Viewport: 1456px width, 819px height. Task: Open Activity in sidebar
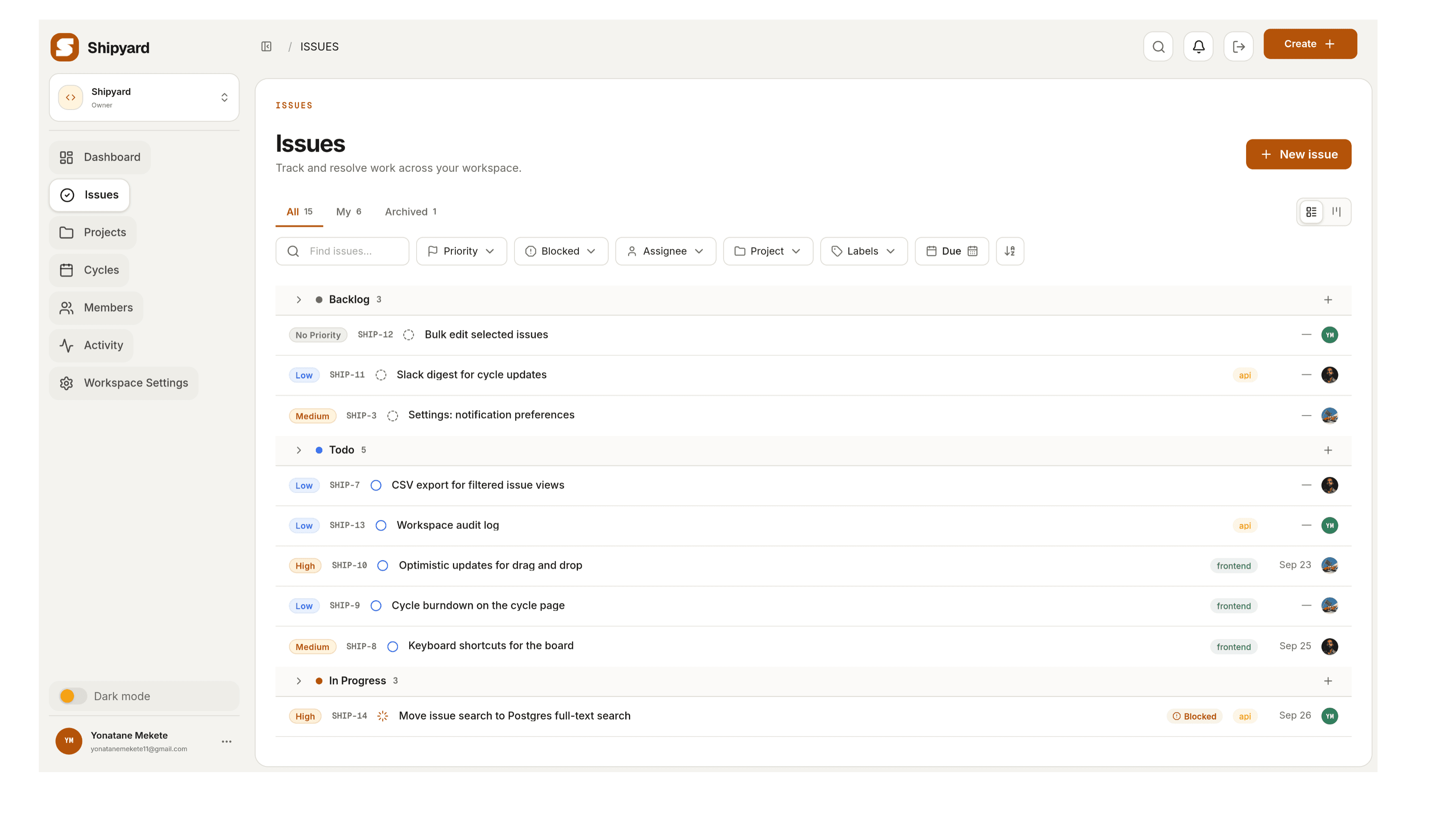click(91, 345)
